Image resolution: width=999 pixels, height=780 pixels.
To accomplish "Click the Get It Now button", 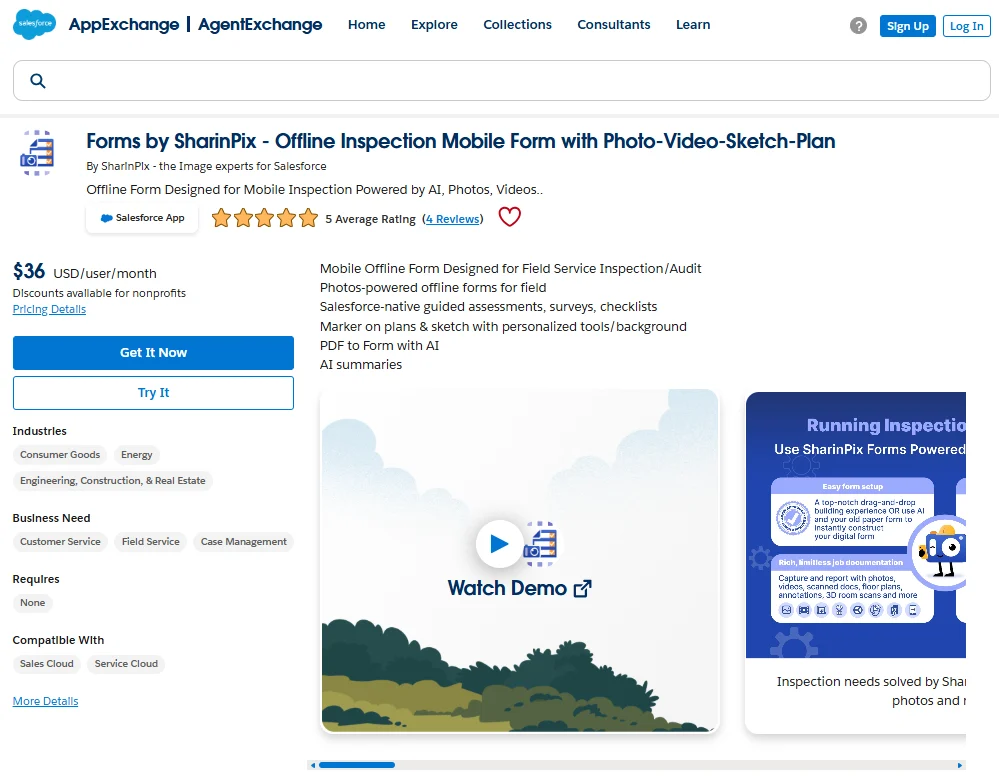I will 153,352.
